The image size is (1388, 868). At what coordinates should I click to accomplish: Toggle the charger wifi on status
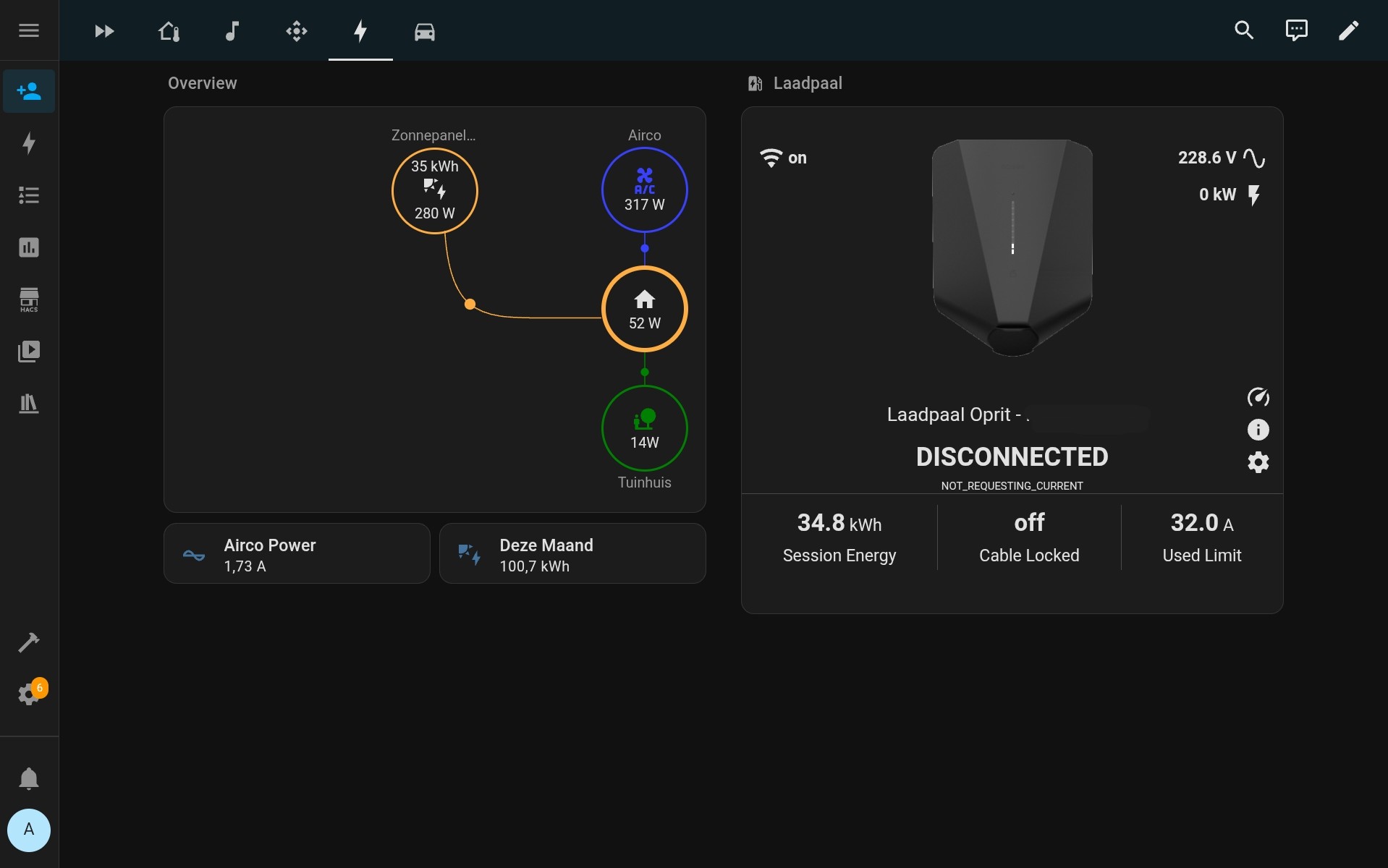[782, 158]
